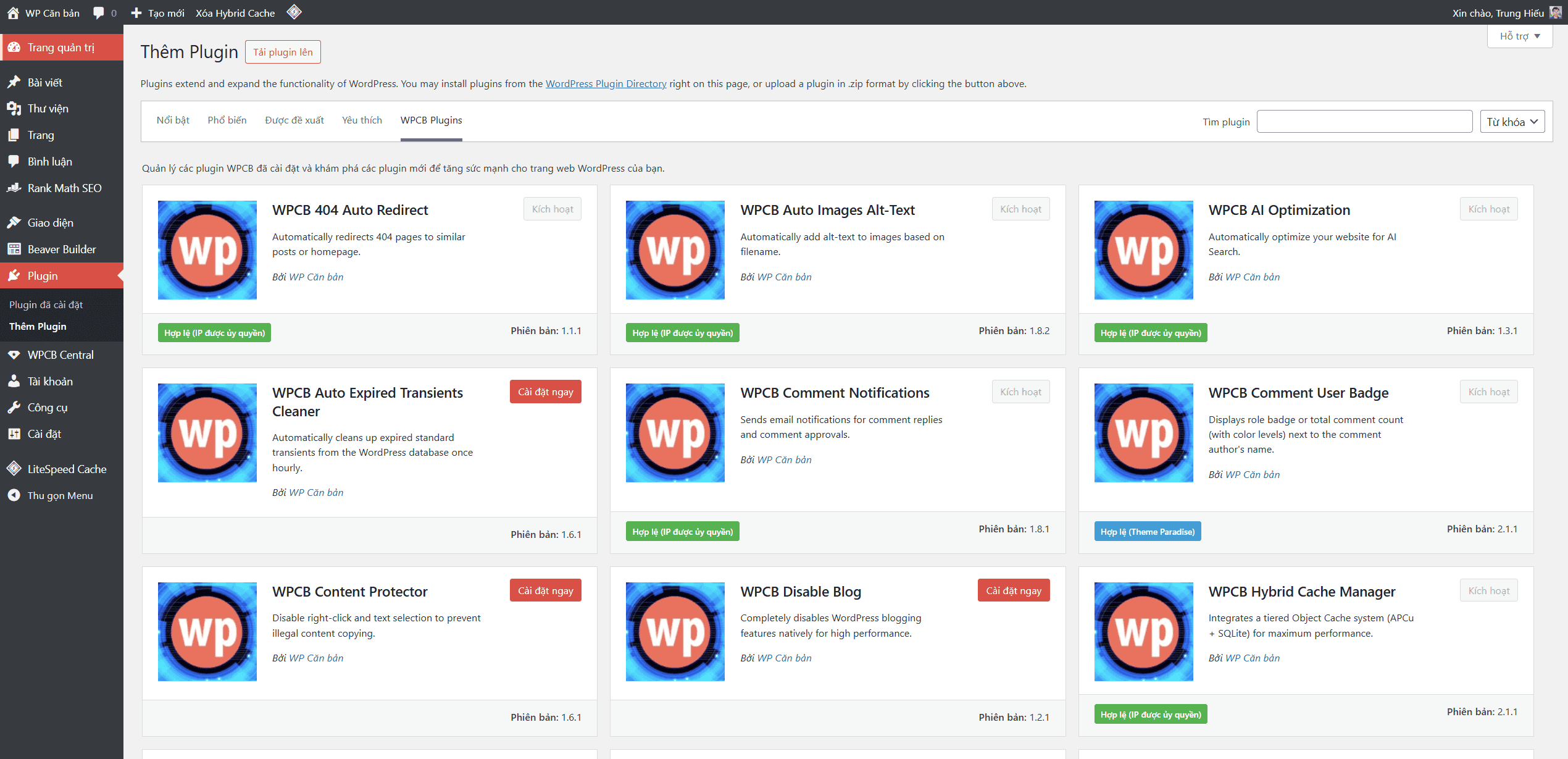
Task: Open the WPCB Disable Blog title
Action: coord(801,592)
